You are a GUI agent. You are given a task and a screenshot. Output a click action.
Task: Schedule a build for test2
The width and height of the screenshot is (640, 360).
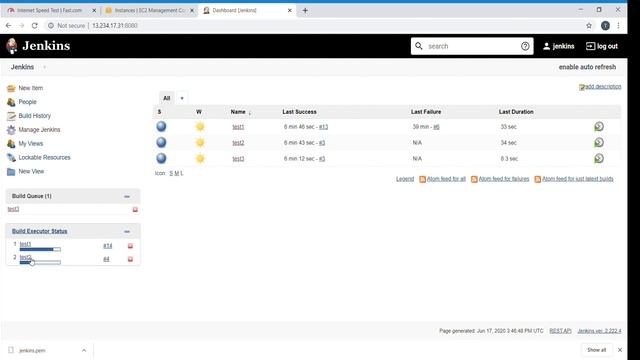tap(599, 142)
